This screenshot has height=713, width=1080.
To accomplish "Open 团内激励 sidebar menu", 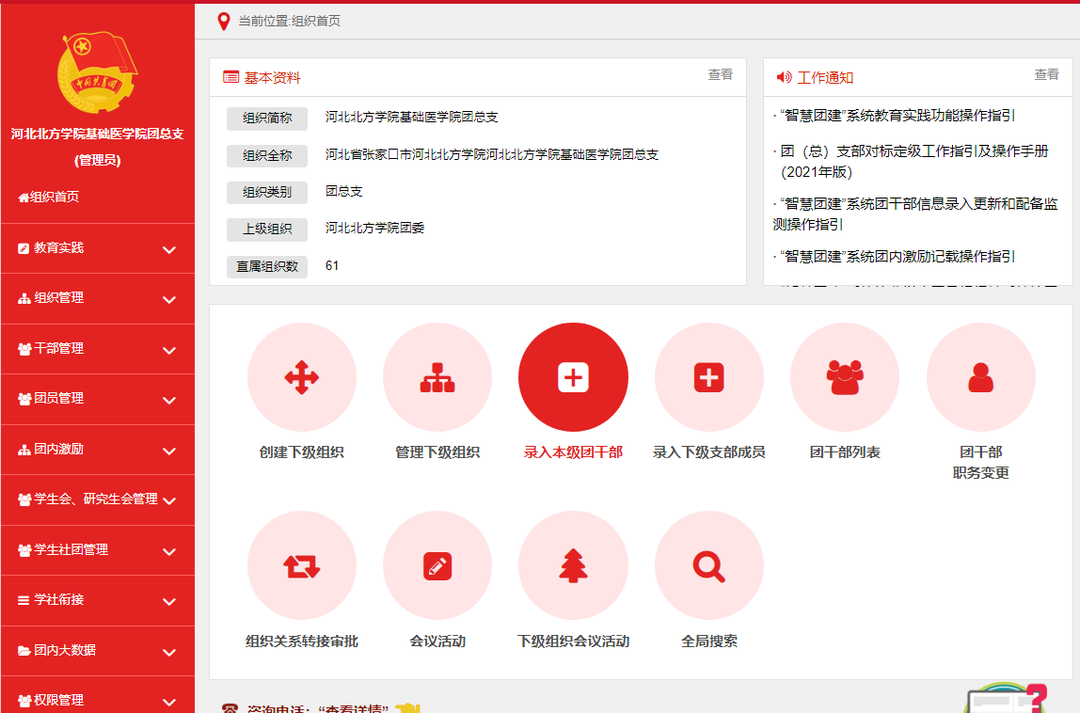I will pos(98,449).
